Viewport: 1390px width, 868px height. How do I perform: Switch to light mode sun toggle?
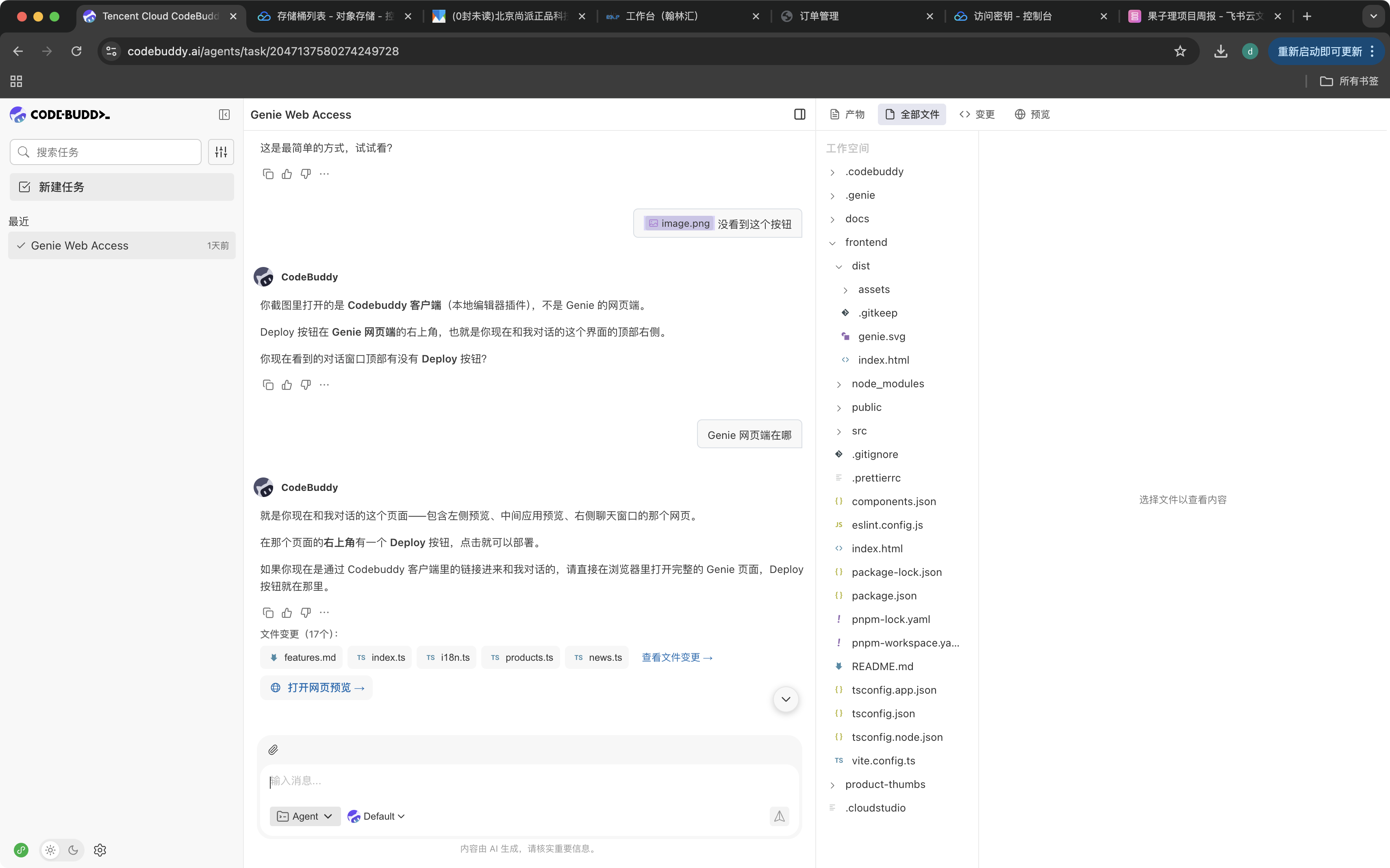[50, 850]
